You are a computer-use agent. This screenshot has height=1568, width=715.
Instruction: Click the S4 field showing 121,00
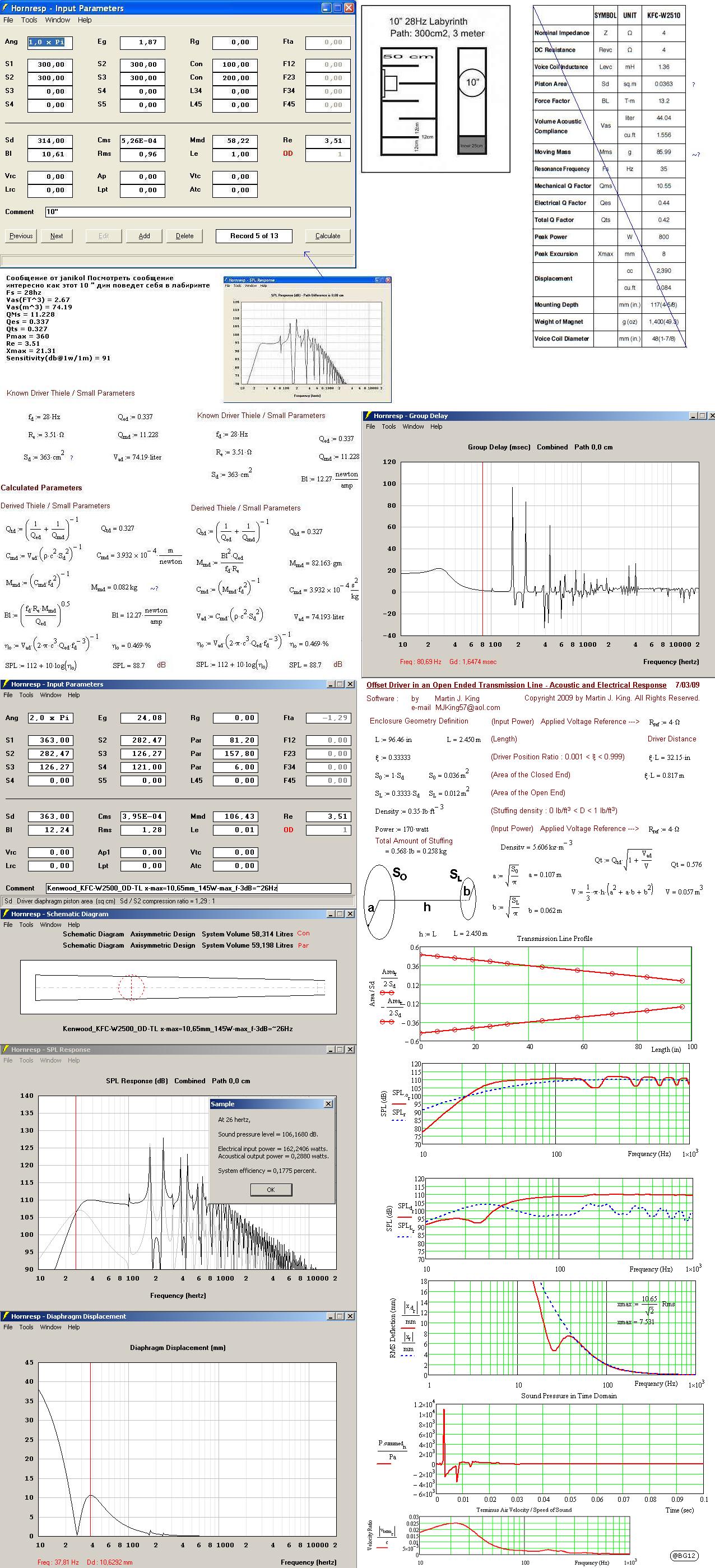(143, 768)
